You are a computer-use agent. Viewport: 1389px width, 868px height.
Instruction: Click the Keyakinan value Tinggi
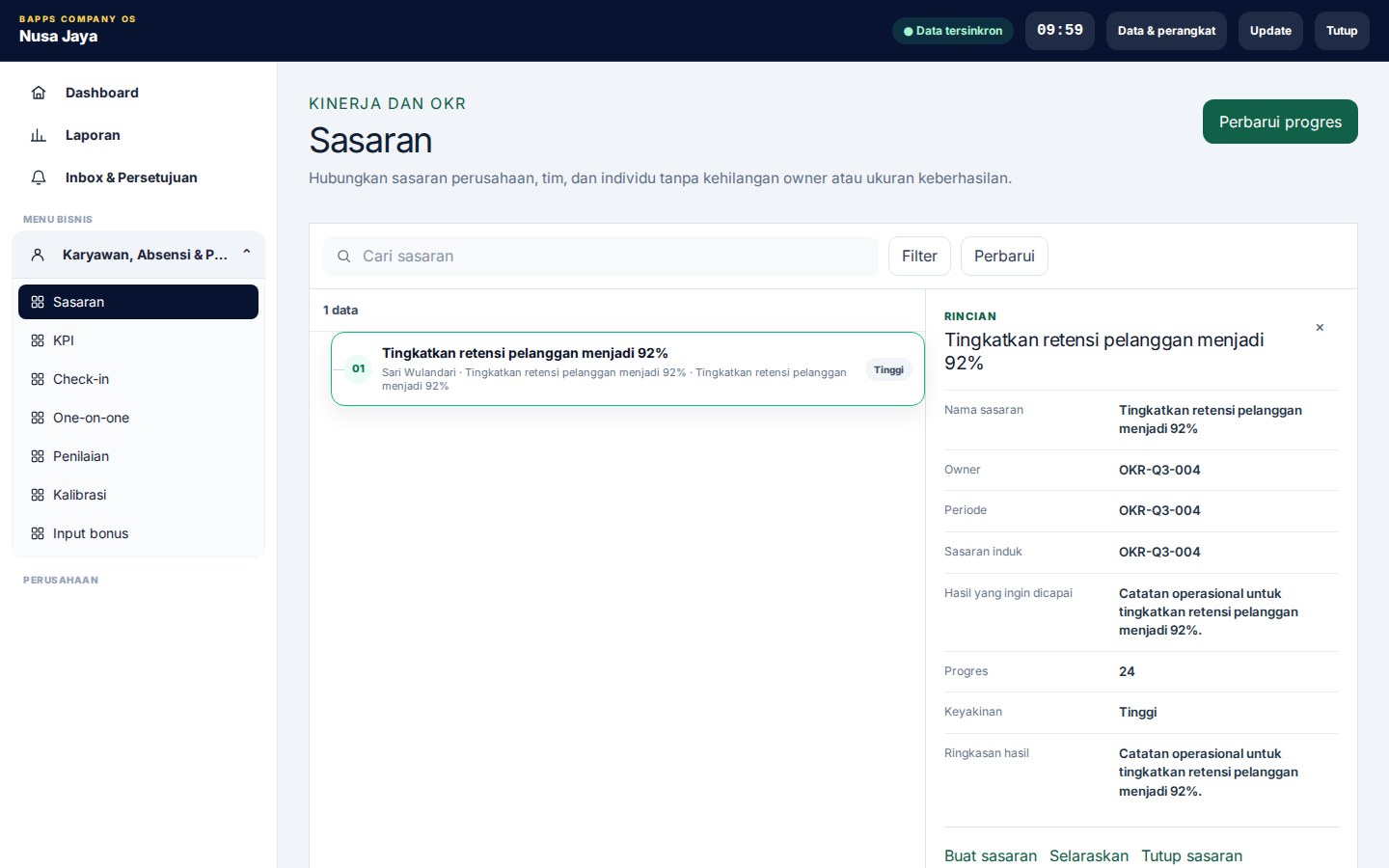point(1137,712)
